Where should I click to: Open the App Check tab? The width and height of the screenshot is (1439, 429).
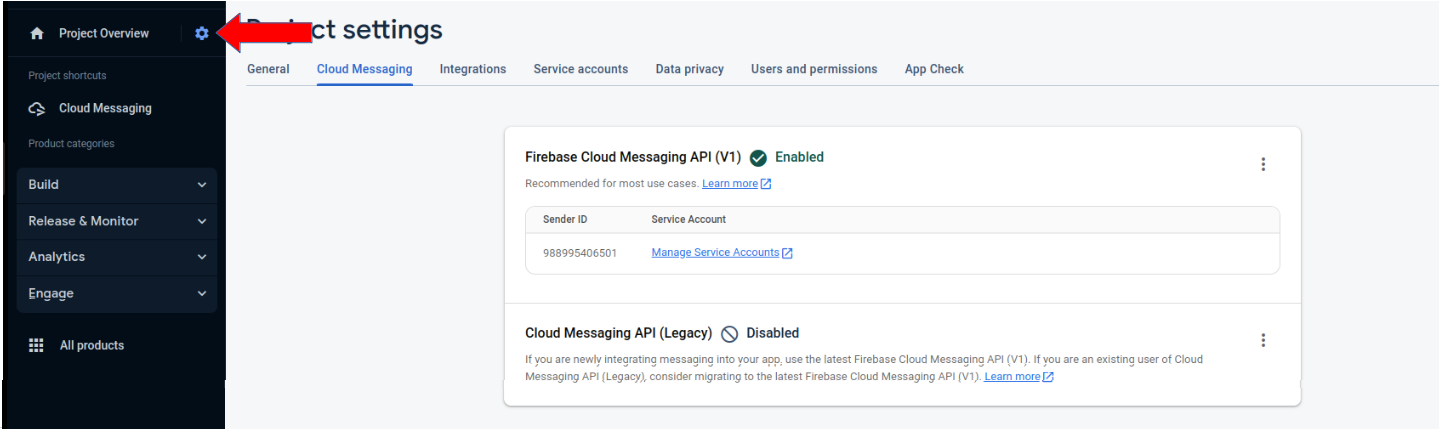coord(934,69)
